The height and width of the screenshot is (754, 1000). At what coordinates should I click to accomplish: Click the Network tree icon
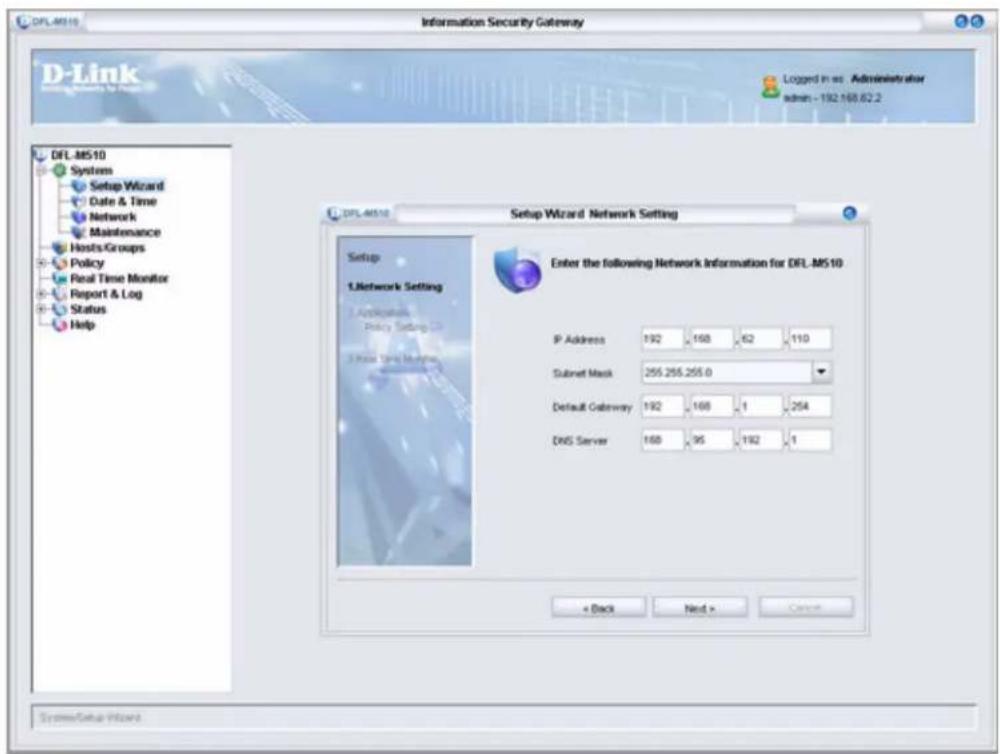79,217
